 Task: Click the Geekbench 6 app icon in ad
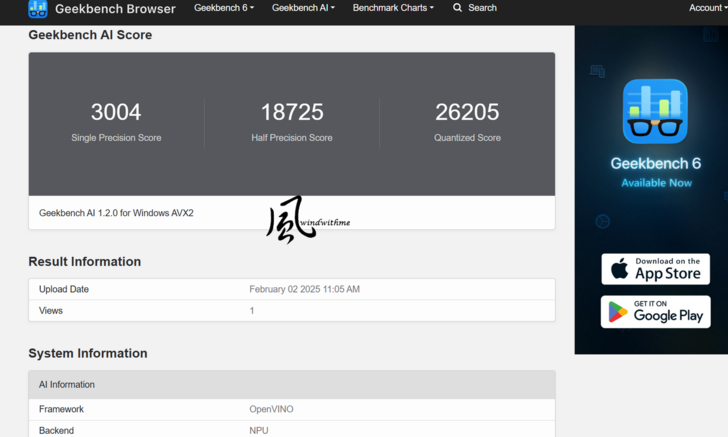pyautogui.click(x=655, y=111)
